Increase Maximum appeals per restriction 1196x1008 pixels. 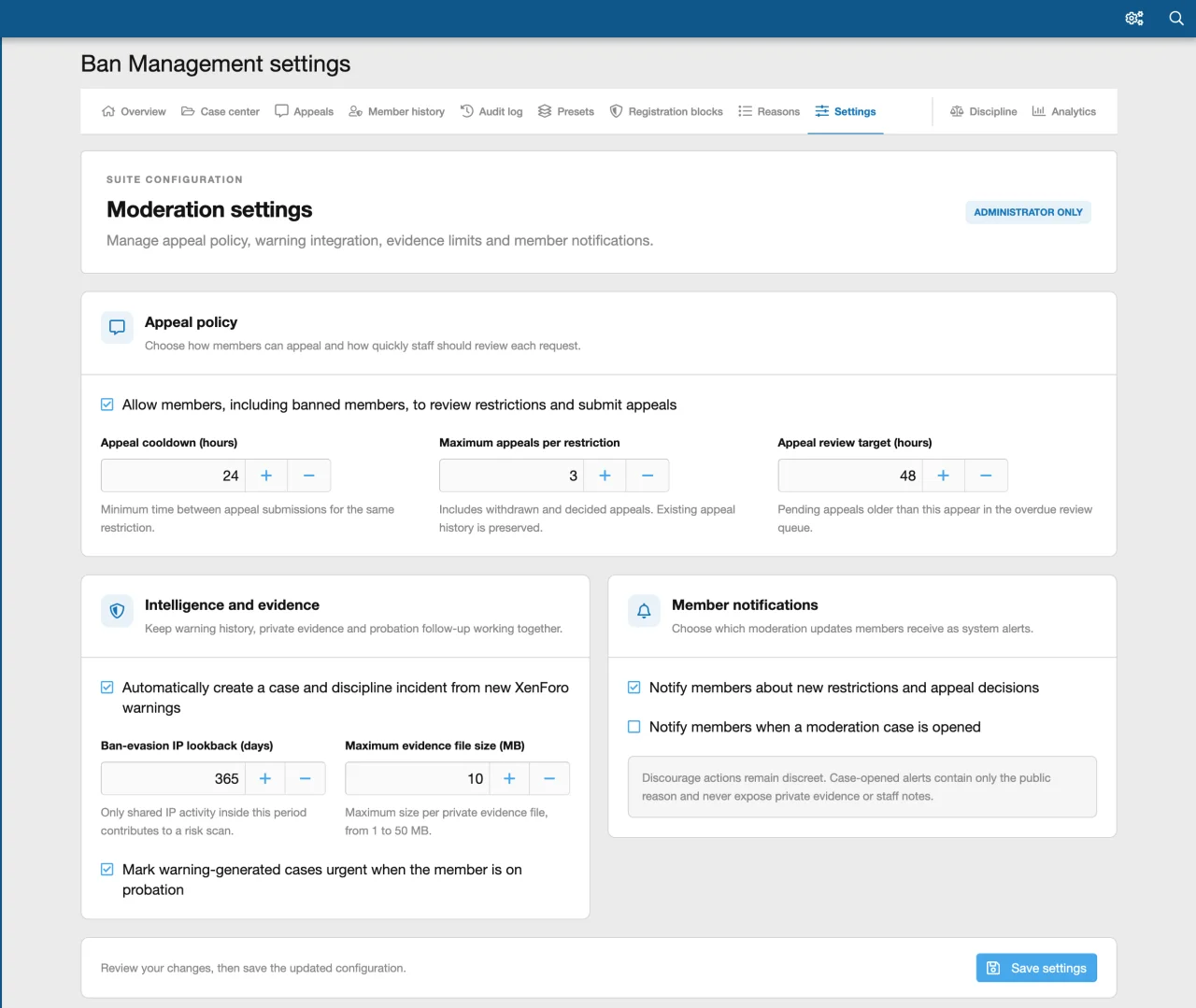tap(605, 476)
